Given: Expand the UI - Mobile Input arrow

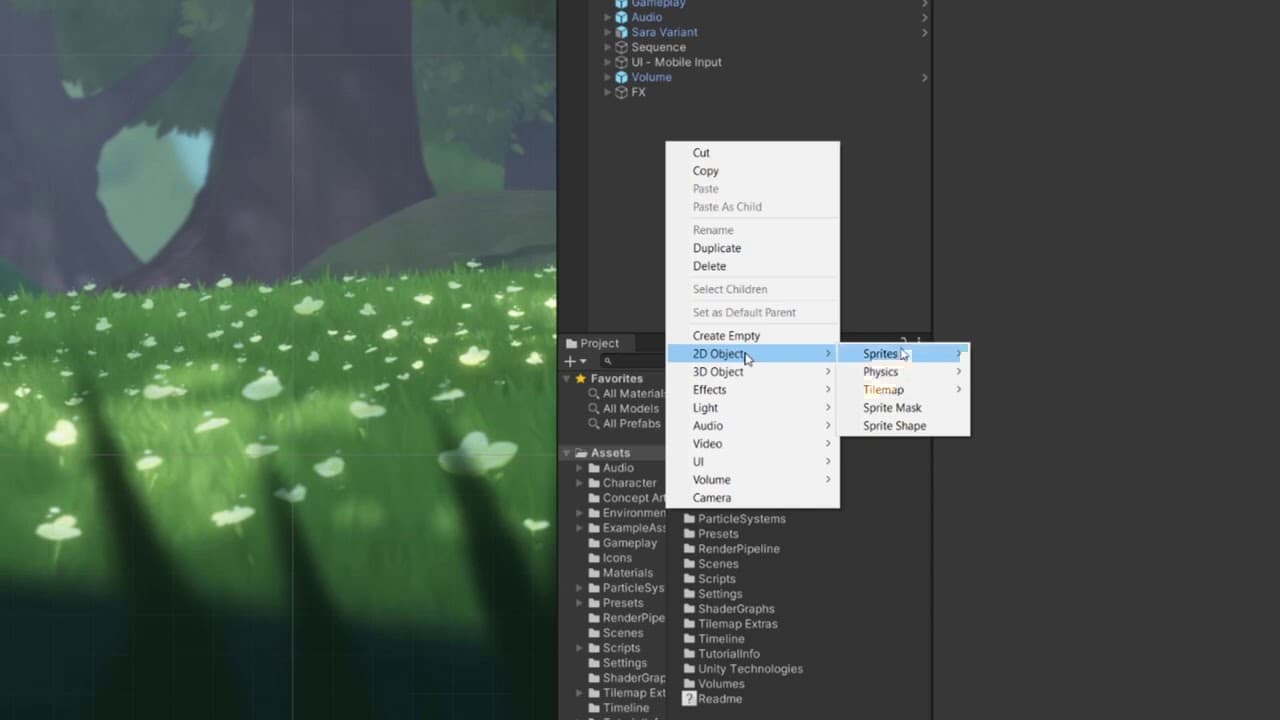Looking at the screenshot, I should 607,62.
